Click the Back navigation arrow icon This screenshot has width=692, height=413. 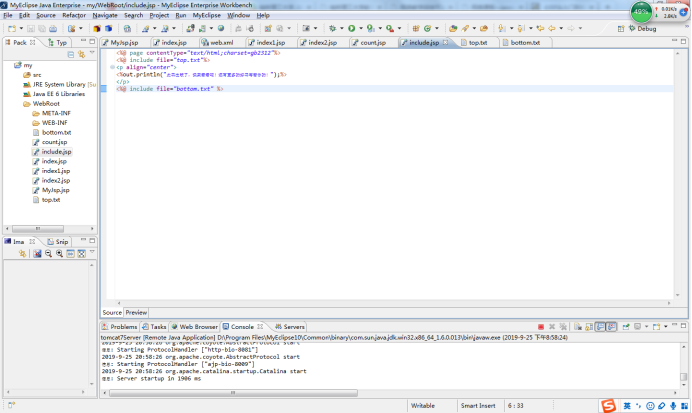pyautogui.click(x=552, y=29)
